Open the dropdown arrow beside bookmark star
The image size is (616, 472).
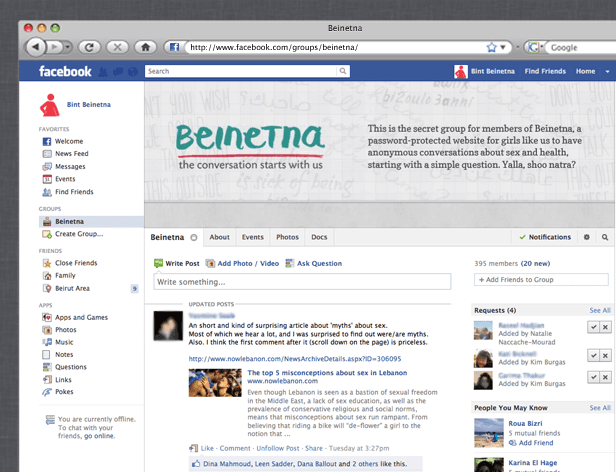(502, 48)
